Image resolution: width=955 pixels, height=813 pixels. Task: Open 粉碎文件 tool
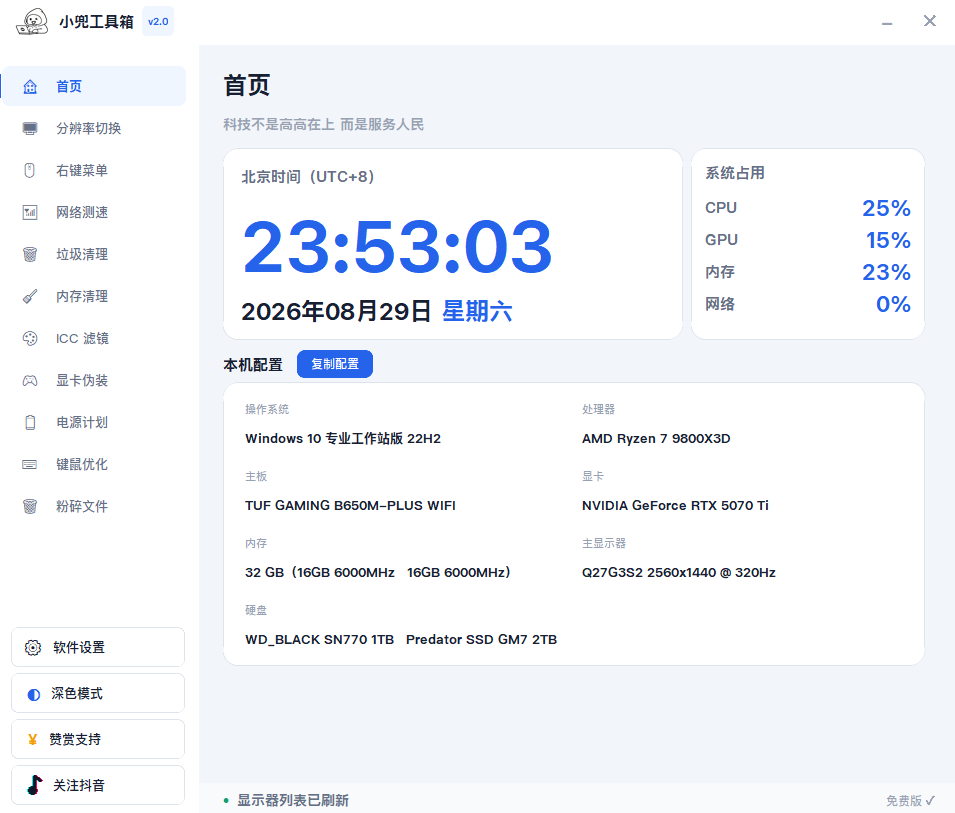pos(94,507)
